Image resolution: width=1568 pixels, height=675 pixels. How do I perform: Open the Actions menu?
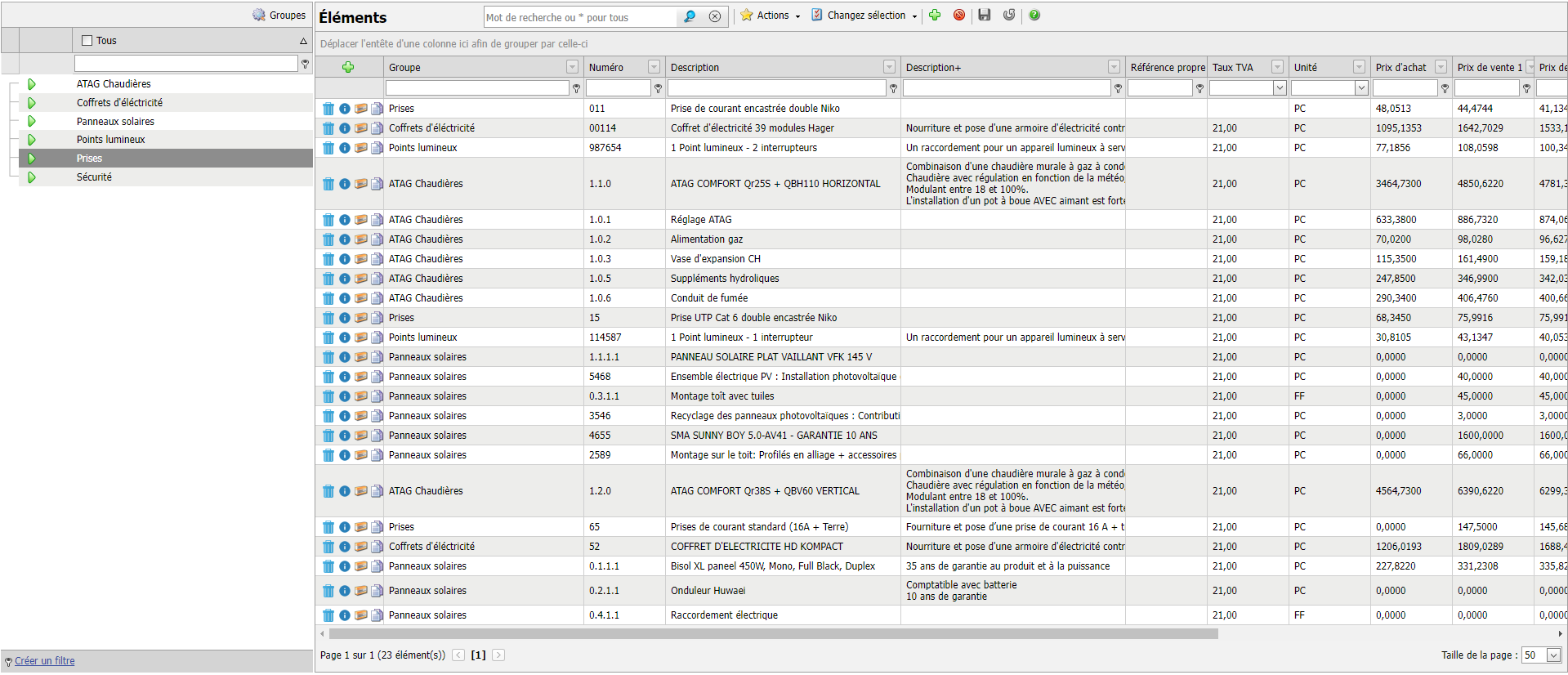click(771, 15)
